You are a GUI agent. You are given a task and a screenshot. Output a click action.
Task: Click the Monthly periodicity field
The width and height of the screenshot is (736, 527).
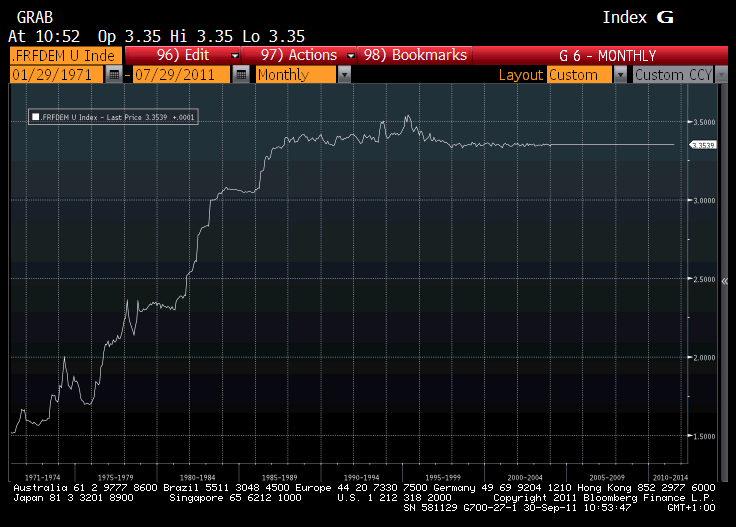point(296,75)
